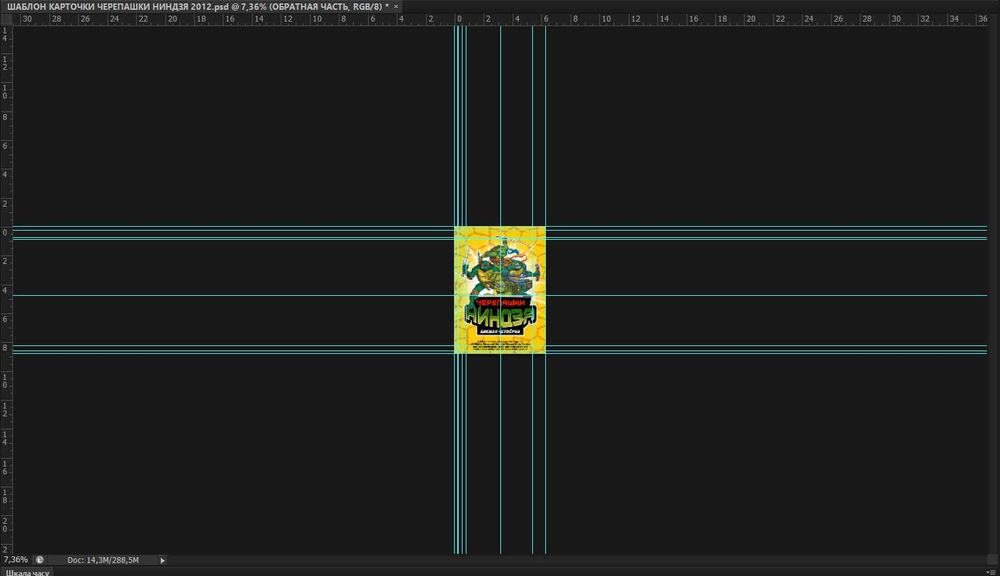Click the leftmost 30 mark on horizontal ruler
The width and height of the screenshot is (1000, 576).
27,19
